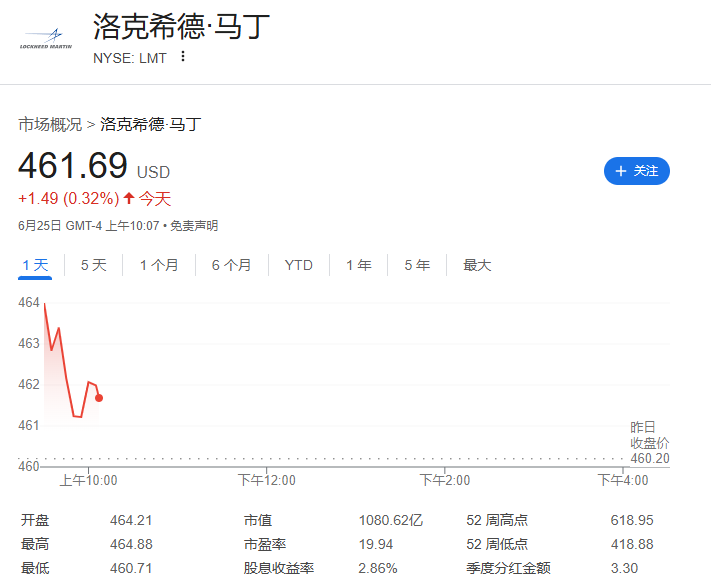Switch to the 5 年 tab
Viewport: 711px width, 586px height.
[x=417, y=265]
